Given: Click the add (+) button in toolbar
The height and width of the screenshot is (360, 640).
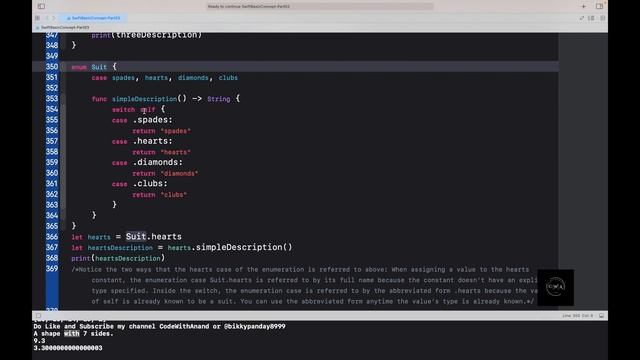Looking at the screenshot, I should pos(583,6).
